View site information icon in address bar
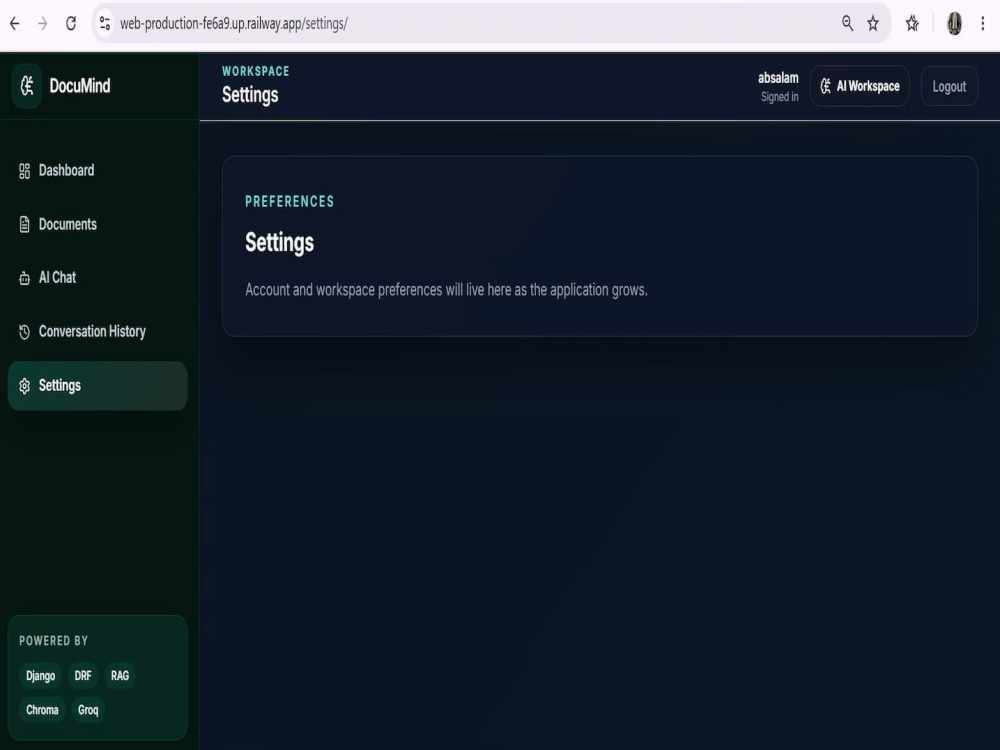 pyautogui.click(x=105, y=24)
